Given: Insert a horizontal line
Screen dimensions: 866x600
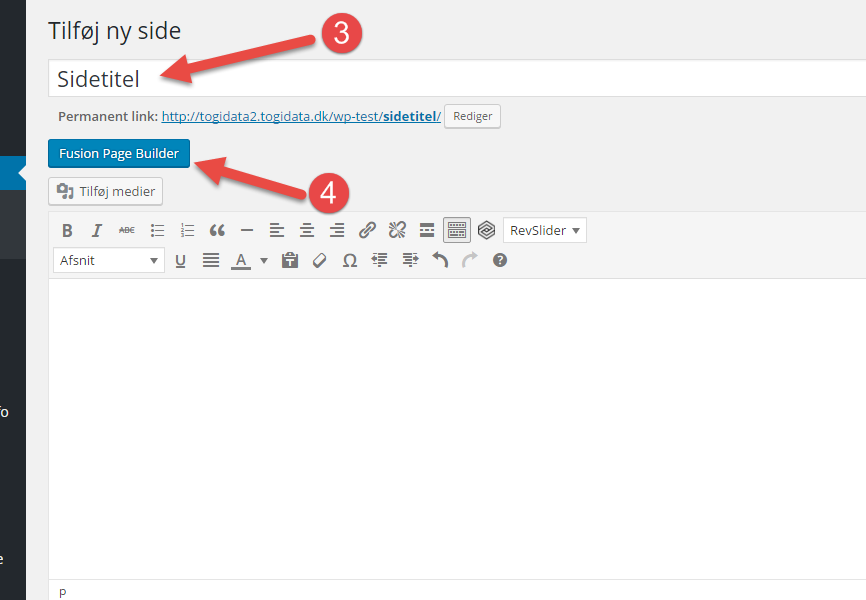Looking at the screenshot, I should coord(247,230).
